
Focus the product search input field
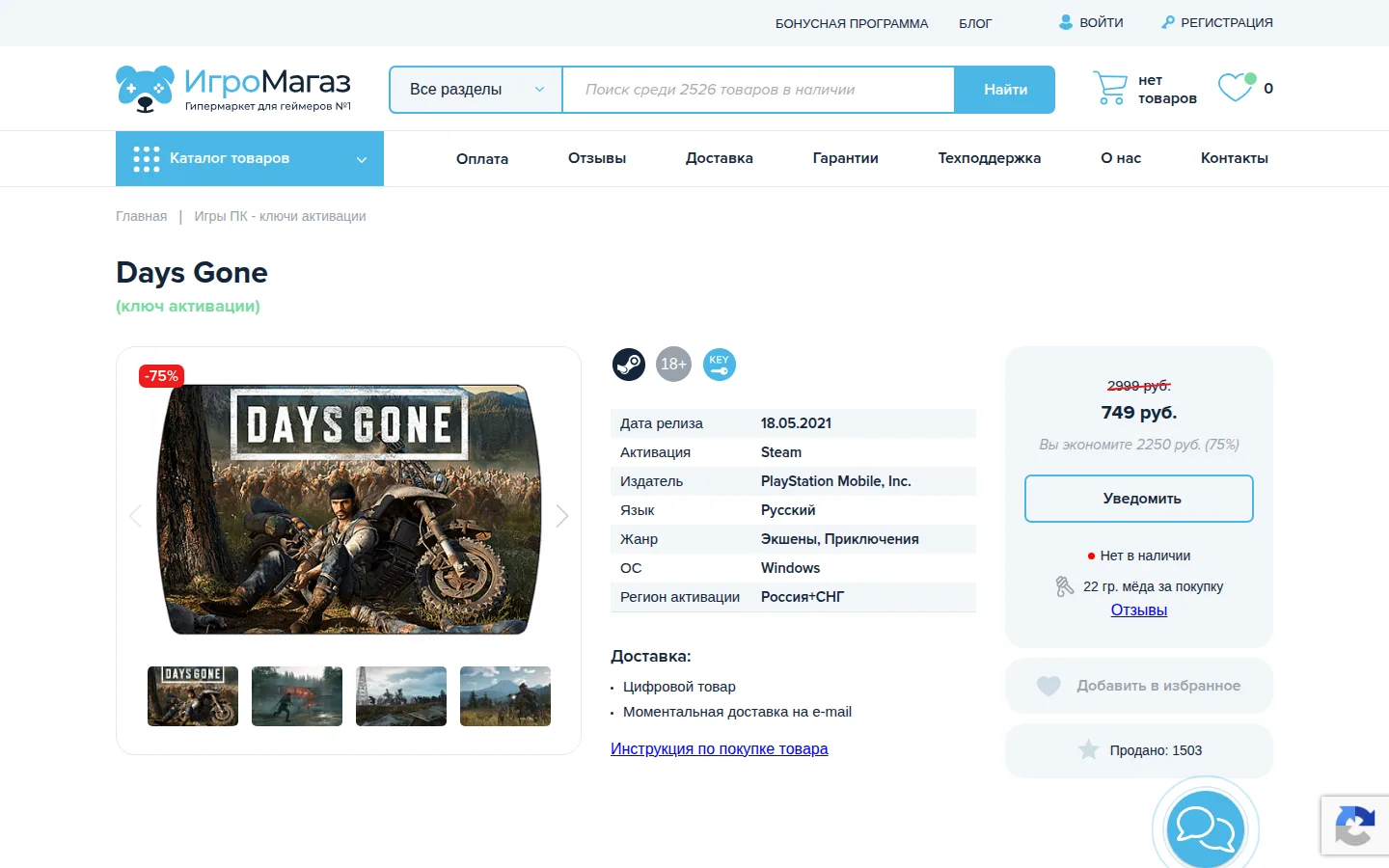[x=758, y=90]
